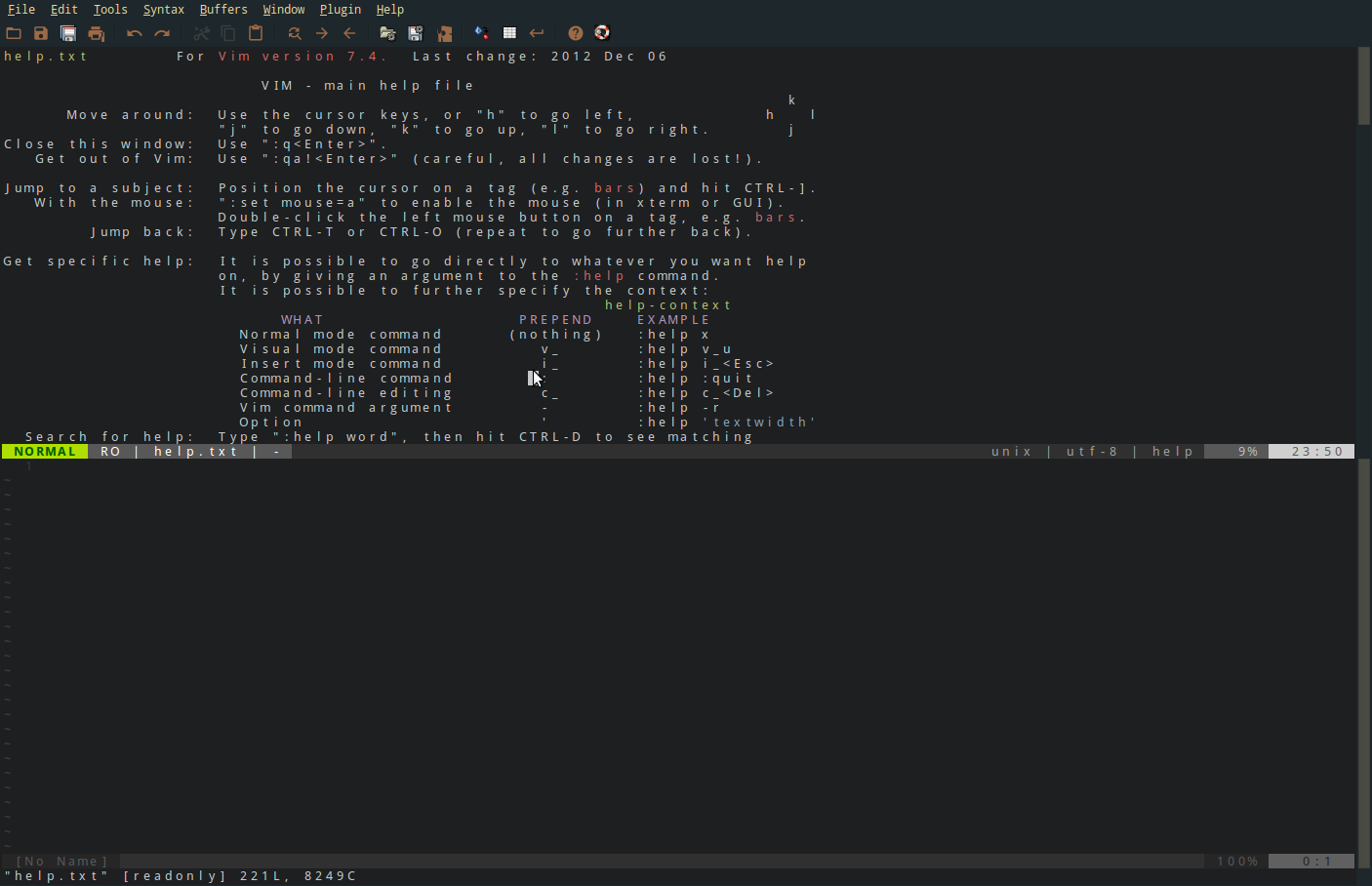1372x886 pixels.
Task: Click 'Vim command argument' row text
Action: (x=346, y=408)
